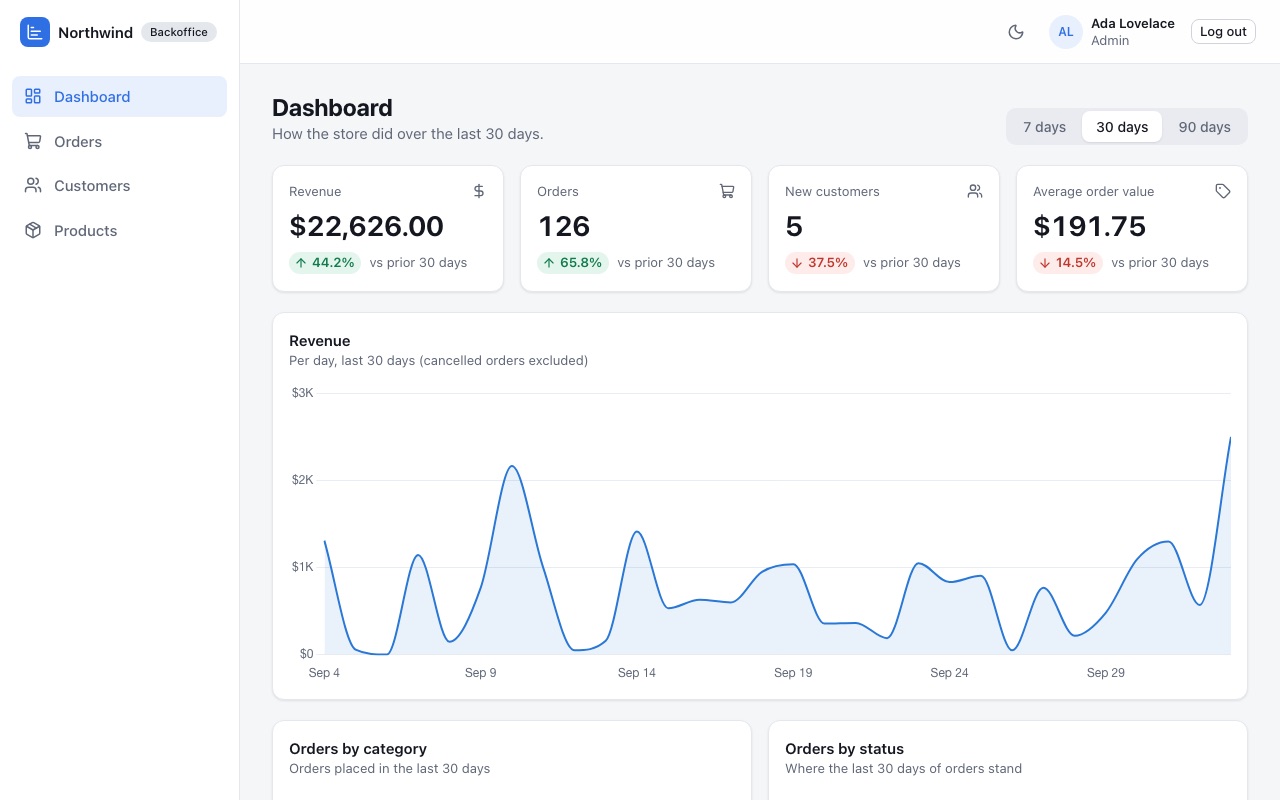Click the $2K axis label
1280x800 pixels.
tap(303, 480)
